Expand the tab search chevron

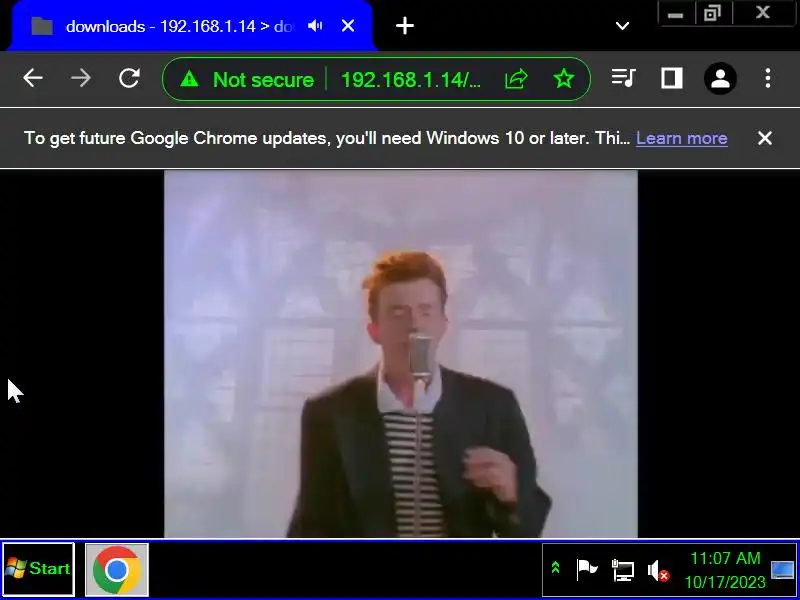[622, 26]
